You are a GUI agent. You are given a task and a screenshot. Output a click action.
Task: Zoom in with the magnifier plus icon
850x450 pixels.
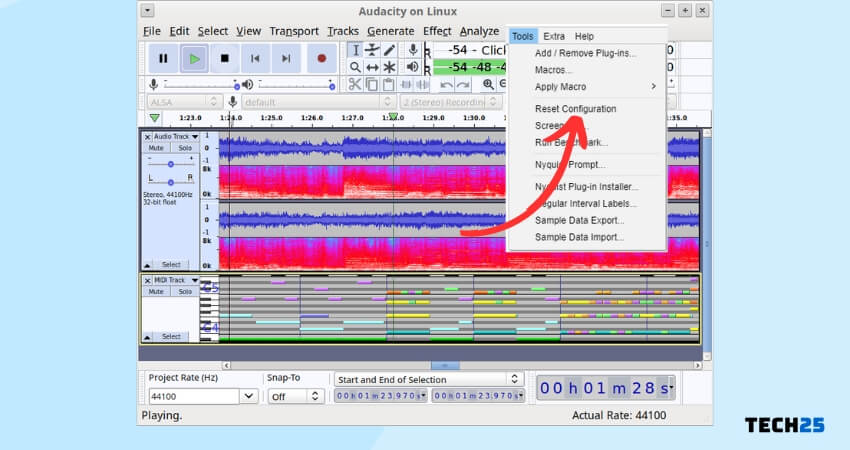(x=488, y=84)
